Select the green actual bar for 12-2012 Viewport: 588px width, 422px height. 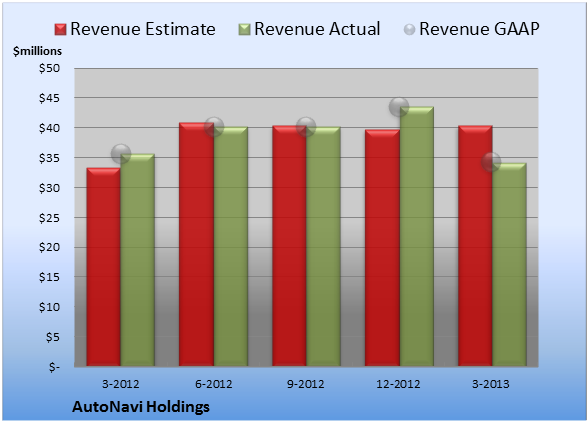pyautogui.click(x=417, y=236)
